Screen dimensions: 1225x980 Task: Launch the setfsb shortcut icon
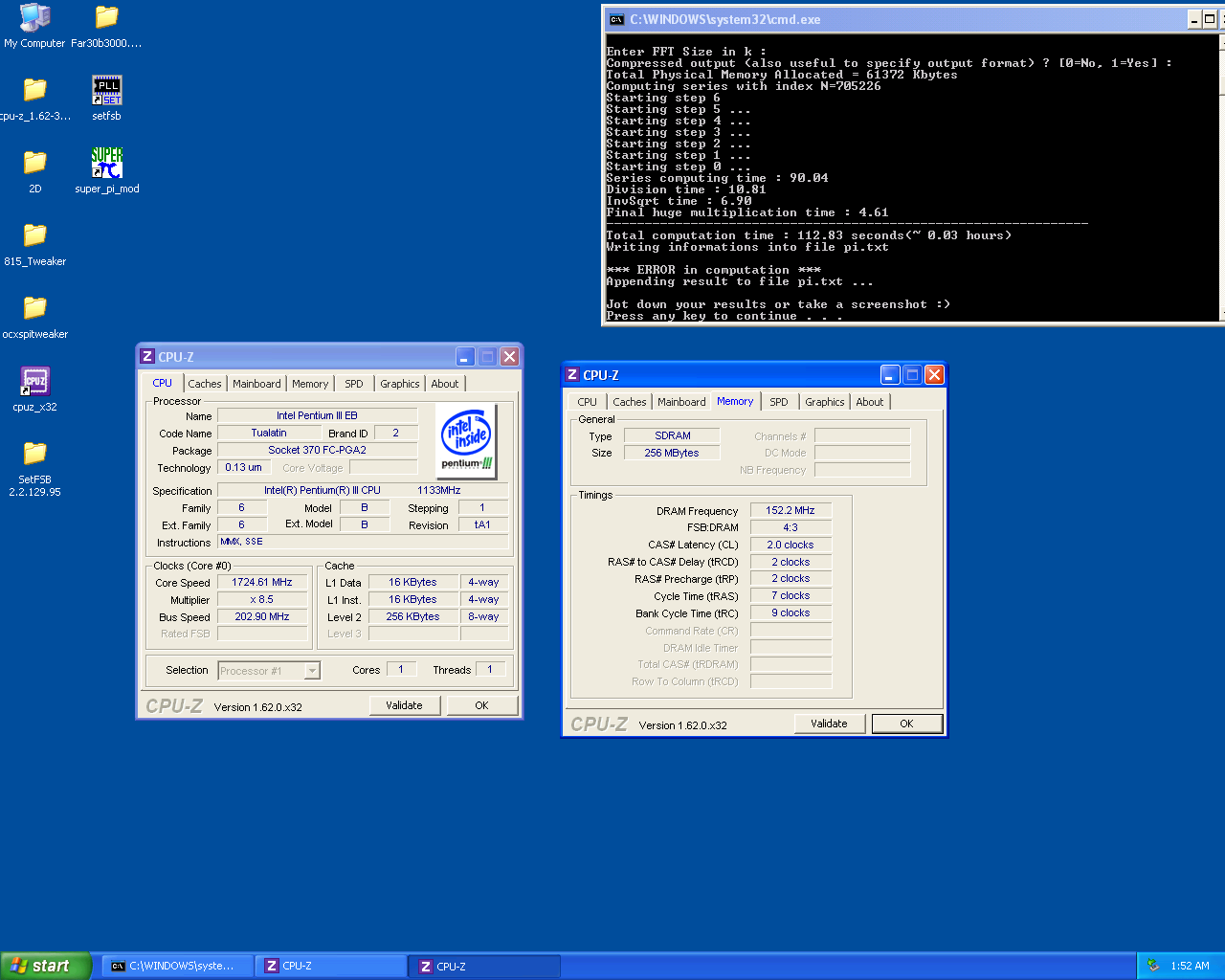pyautogui.click(x=106, y=98)
